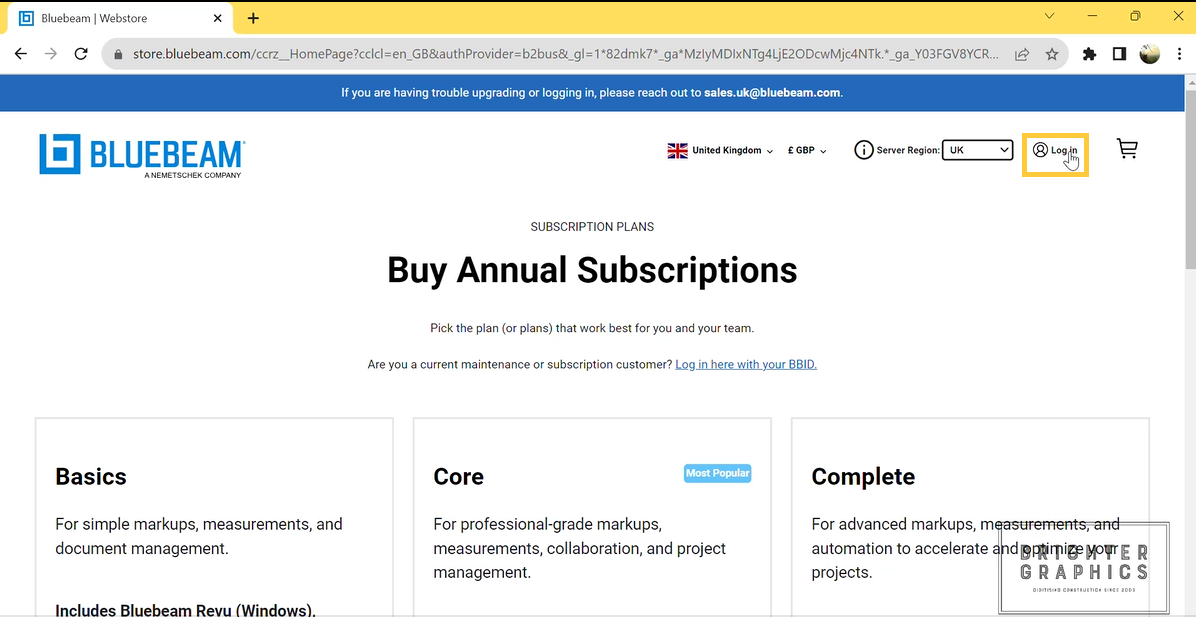1196x617 pixels.
Task: Open the shopping cart icon
Action: (x=1127, y=149)
